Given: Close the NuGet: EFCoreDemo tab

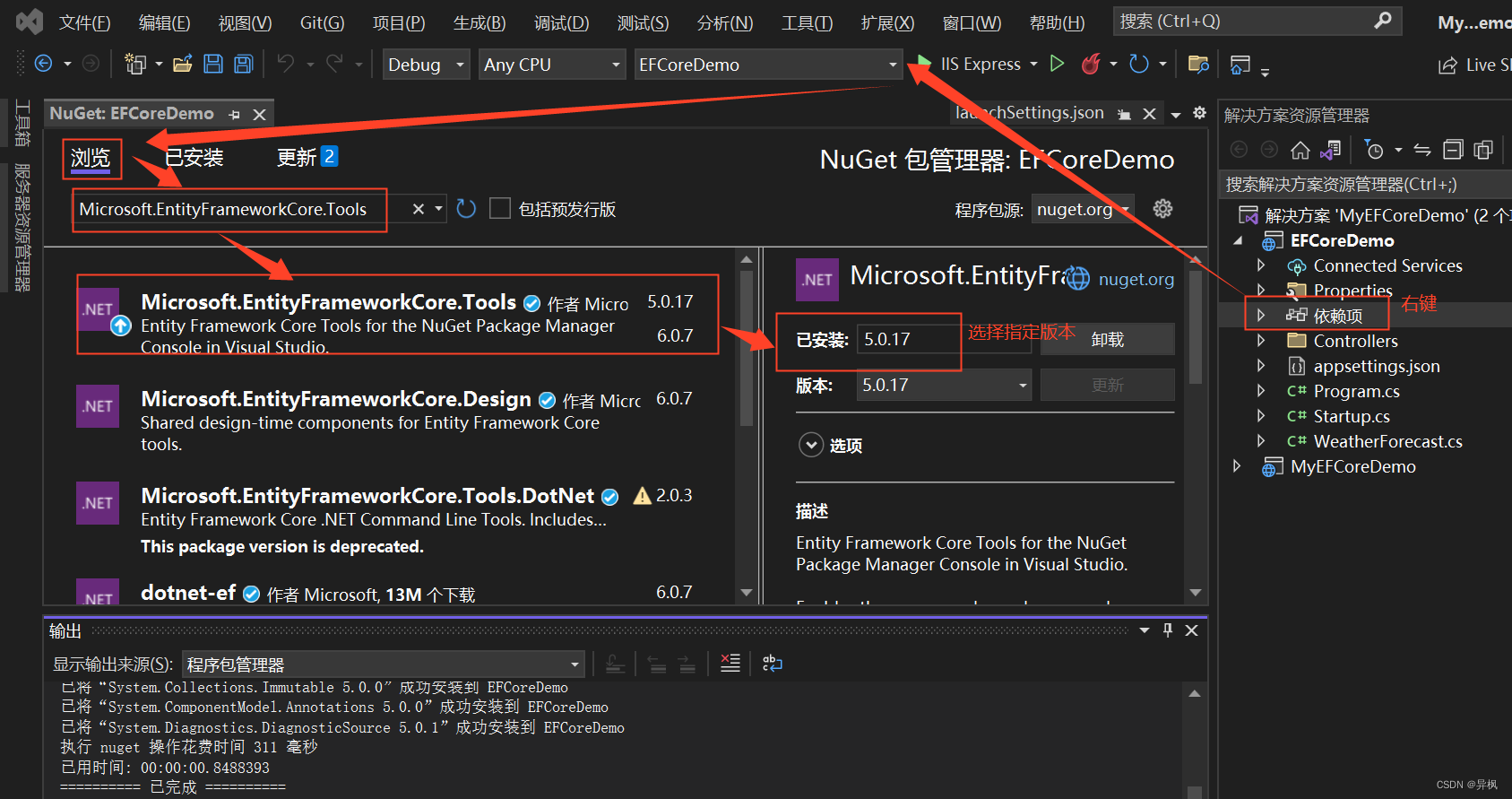Looking at the screenshot, I should [x=259, y=114].
